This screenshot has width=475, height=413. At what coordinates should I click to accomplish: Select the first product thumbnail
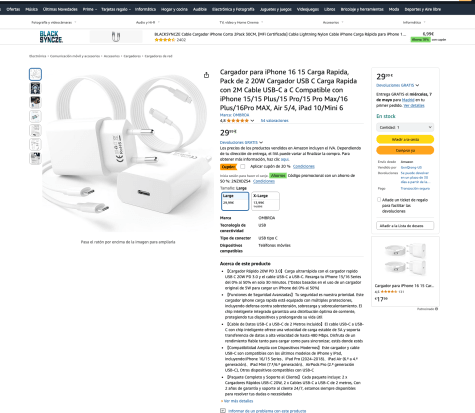35,74
